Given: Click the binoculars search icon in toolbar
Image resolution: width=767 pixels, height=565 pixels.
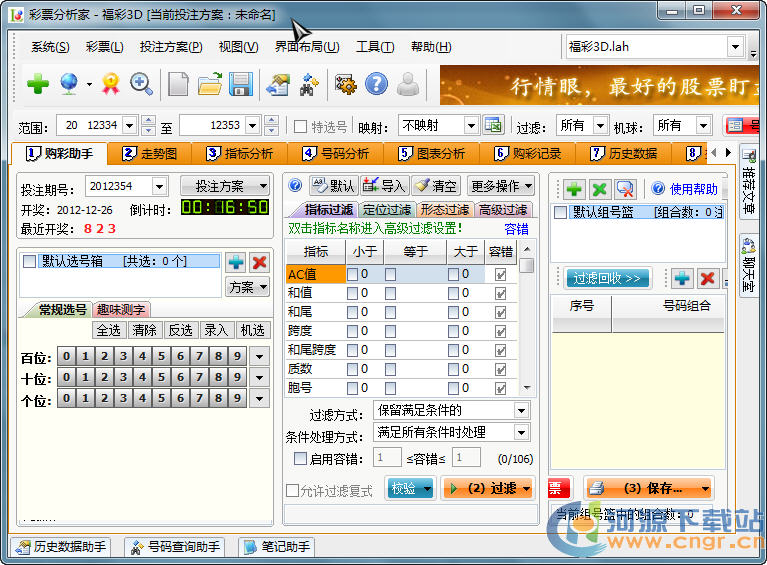Looking at the screenshot, I should coord(309,85).
